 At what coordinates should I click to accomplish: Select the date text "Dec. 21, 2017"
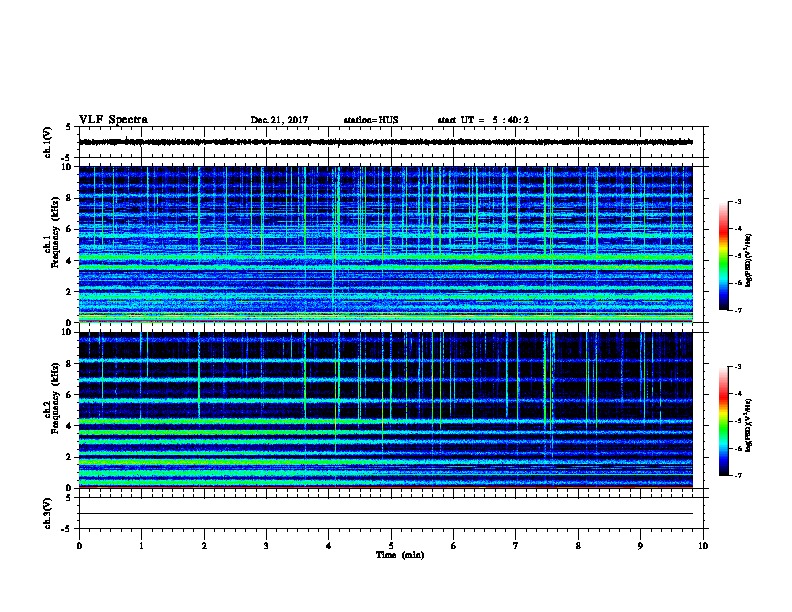[x=279, y=120]
